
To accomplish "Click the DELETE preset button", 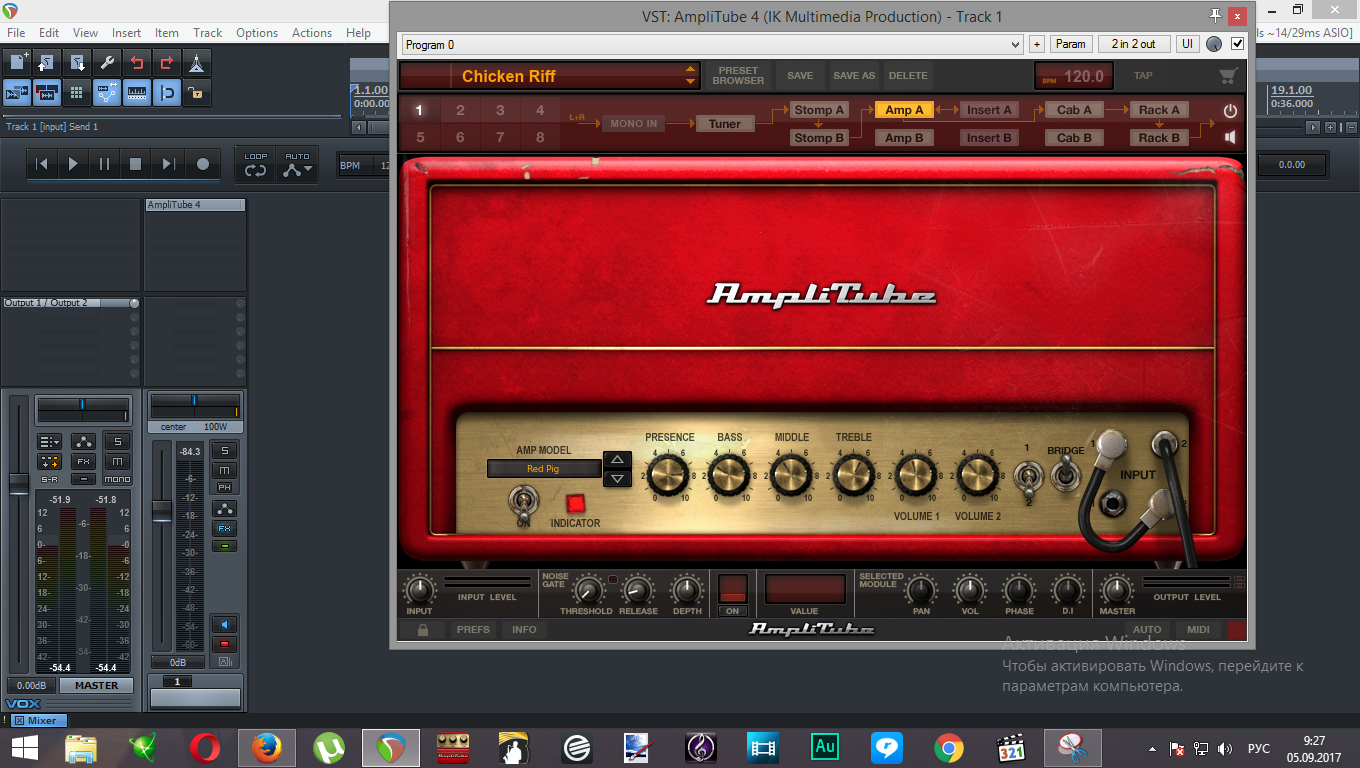I will 908,76.
